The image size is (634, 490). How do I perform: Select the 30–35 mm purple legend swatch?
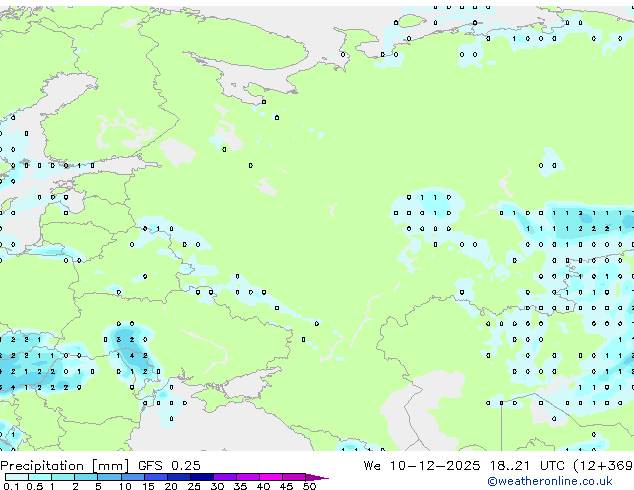[x=224, y=477]
